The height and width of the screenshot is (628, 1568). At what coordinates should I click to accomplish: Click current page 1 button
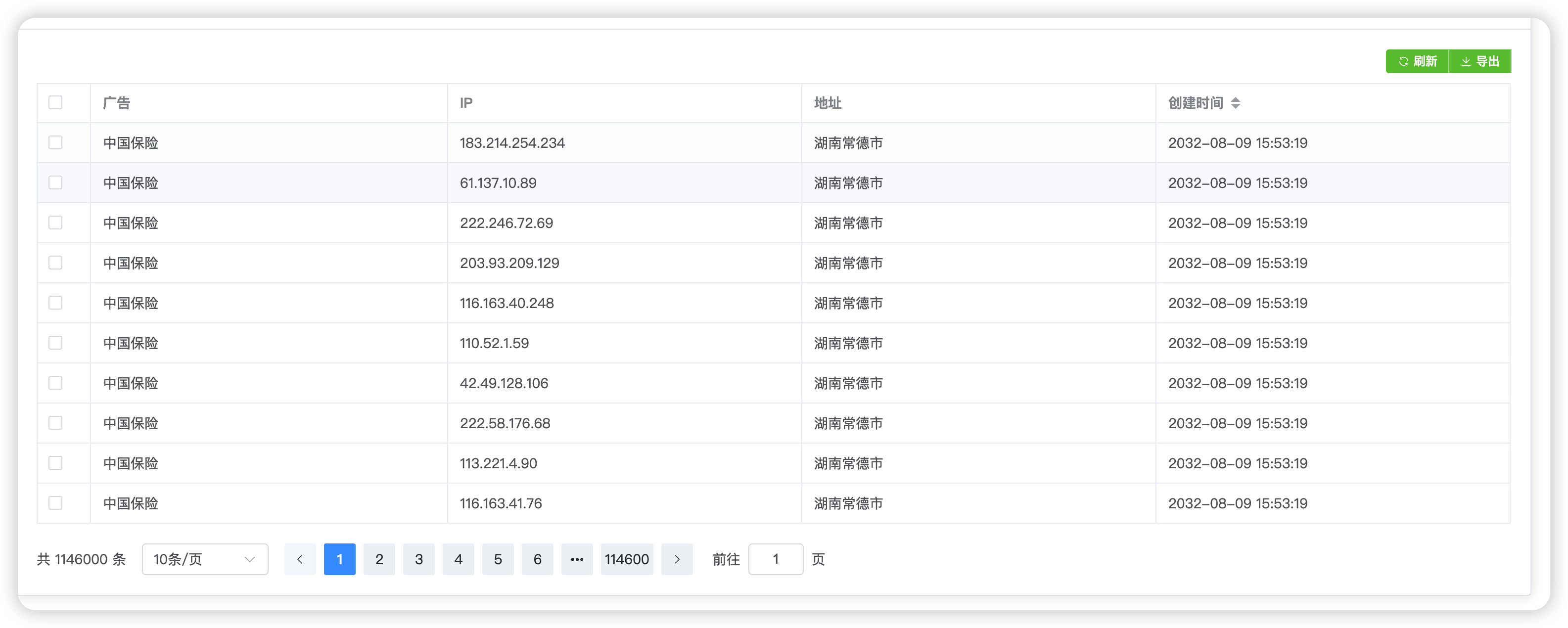[x=340, y=559]
